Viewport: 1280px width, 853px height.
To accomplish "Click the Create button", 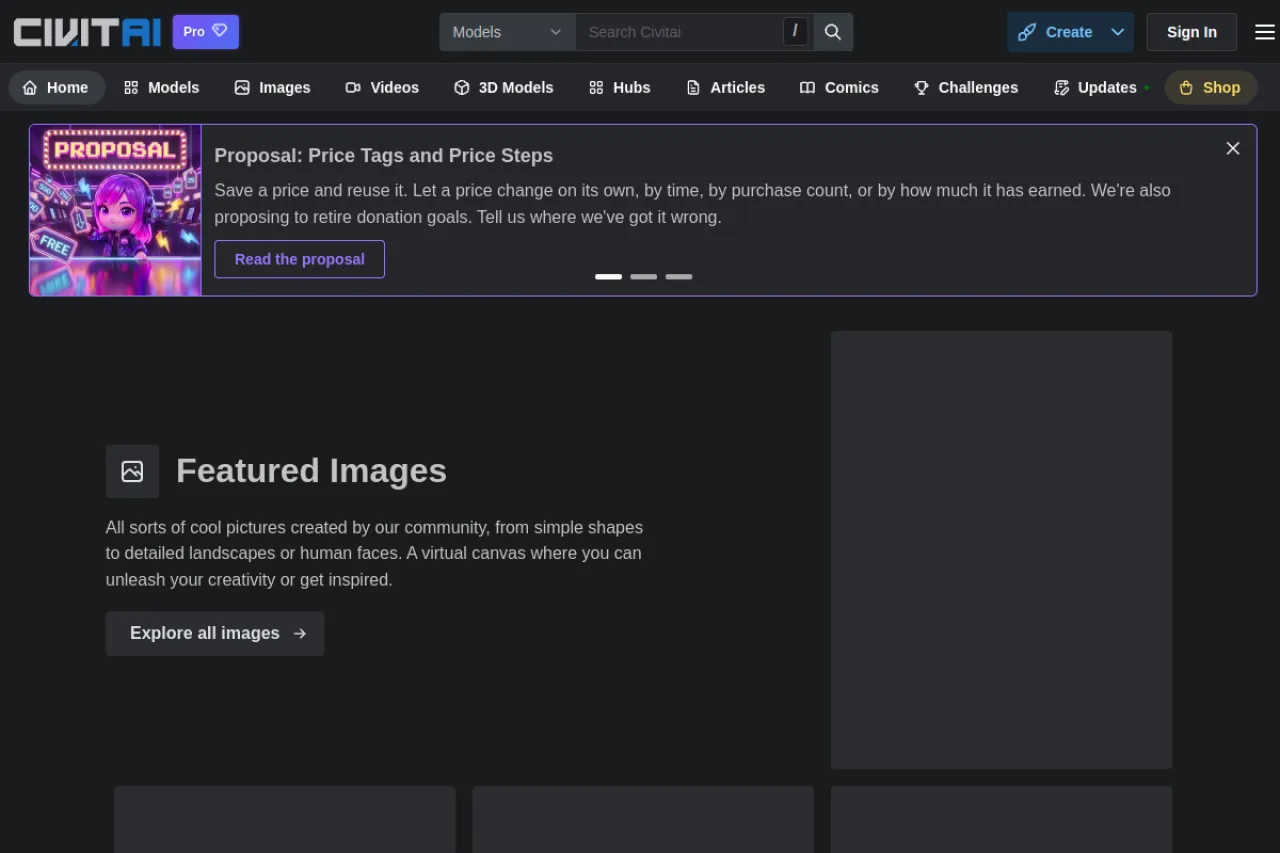I will click(1055, 32).
